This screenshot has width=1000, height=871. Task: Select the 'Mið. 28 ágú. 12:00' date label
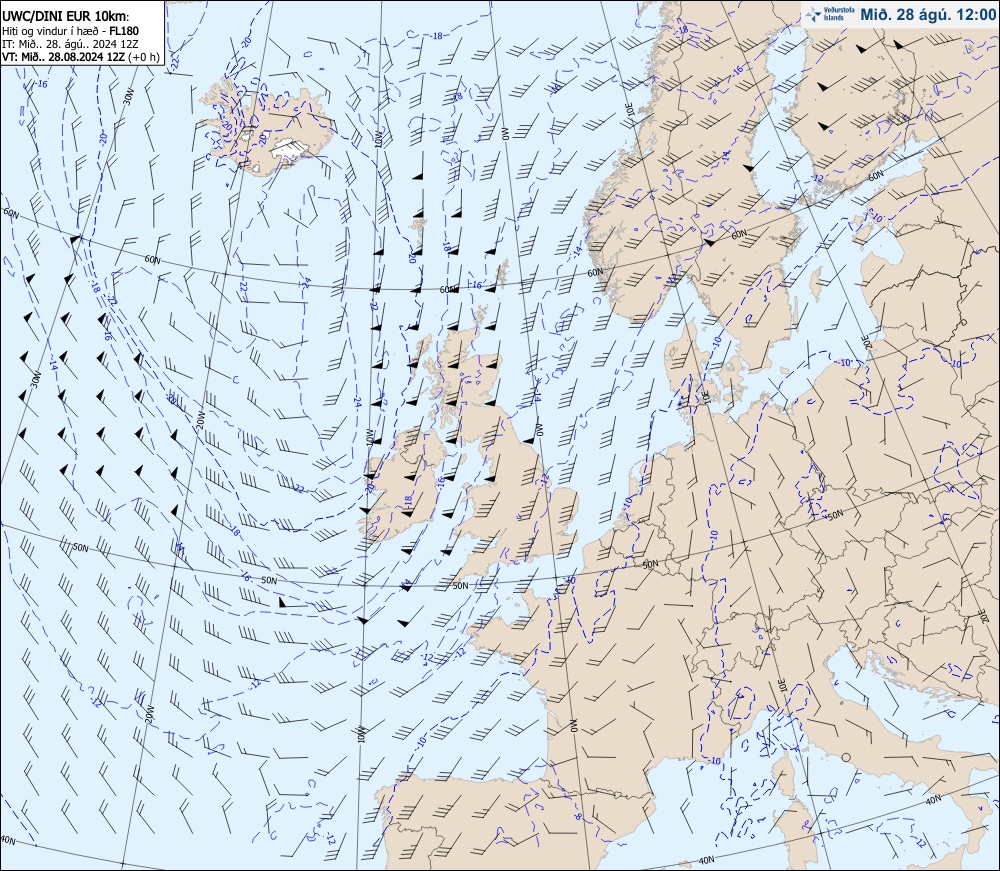point(928,14)
